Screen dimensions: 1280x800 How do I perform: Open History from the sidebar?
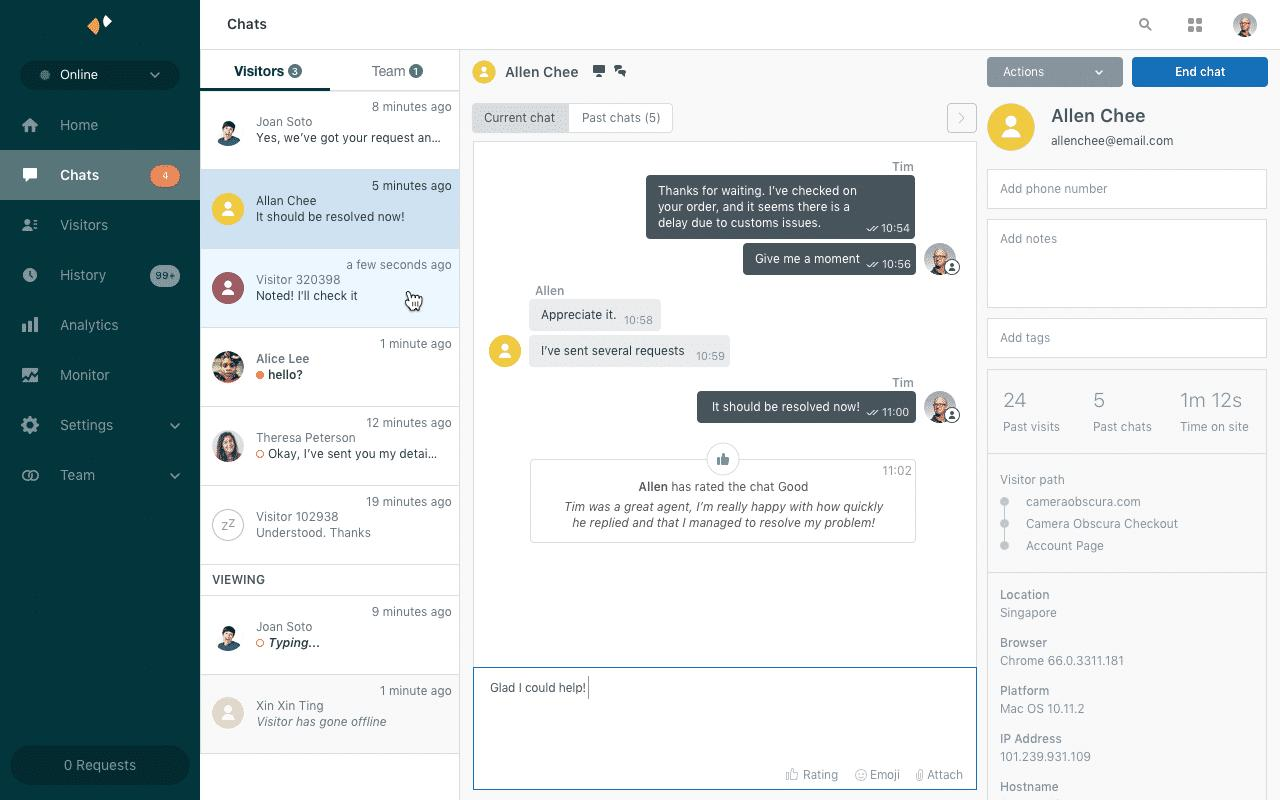tap(82, 275)
